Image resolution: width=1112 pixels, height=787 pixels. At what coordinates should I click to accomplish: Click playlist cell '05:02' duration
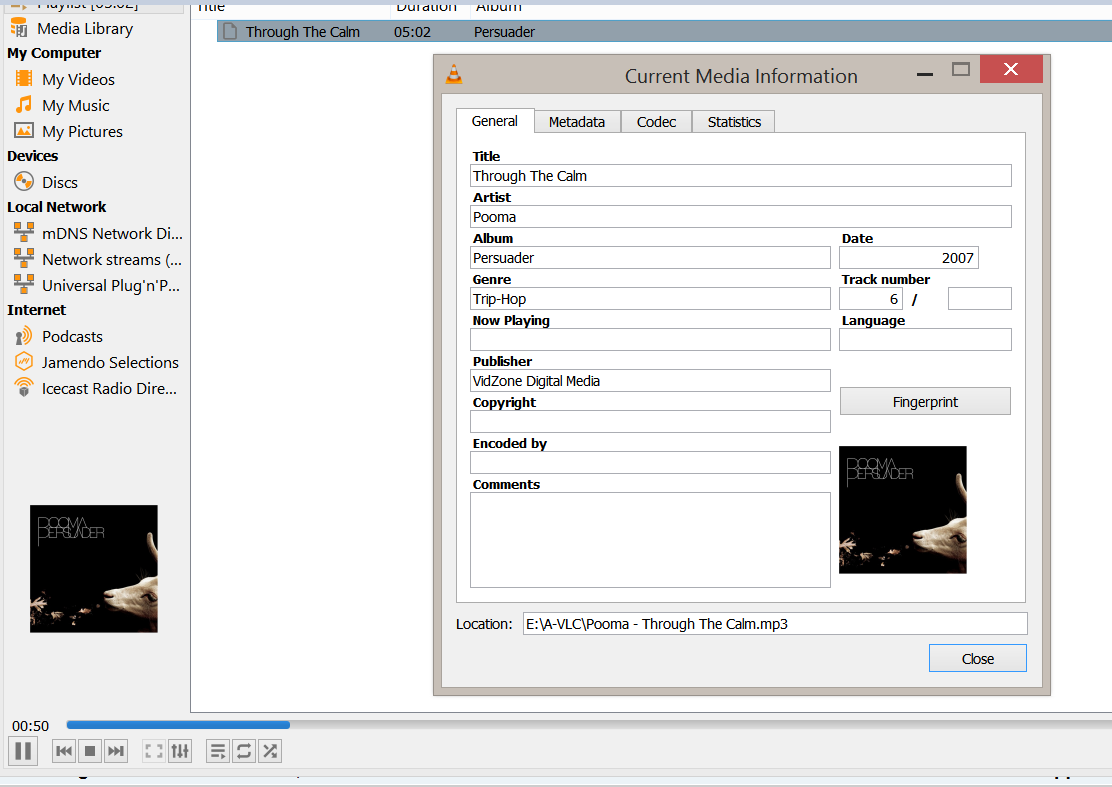412,32
